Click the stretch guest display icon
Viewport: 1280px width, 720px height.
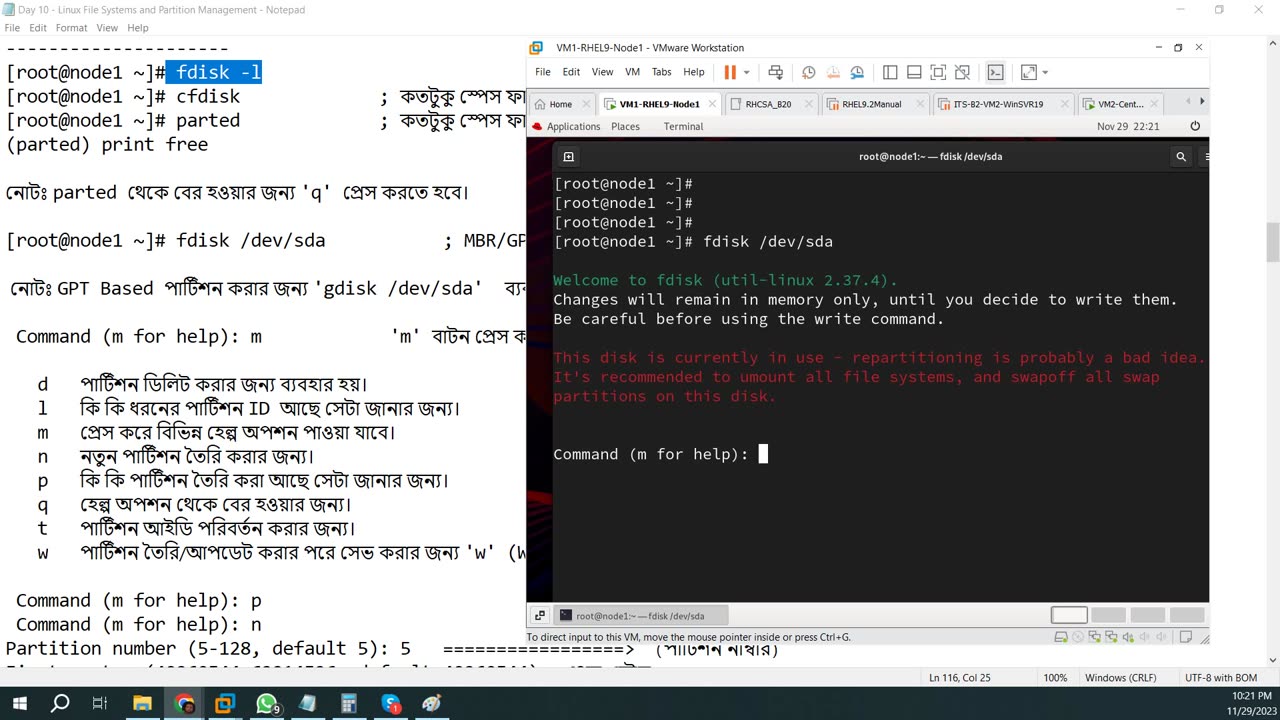coord(1028,72)
